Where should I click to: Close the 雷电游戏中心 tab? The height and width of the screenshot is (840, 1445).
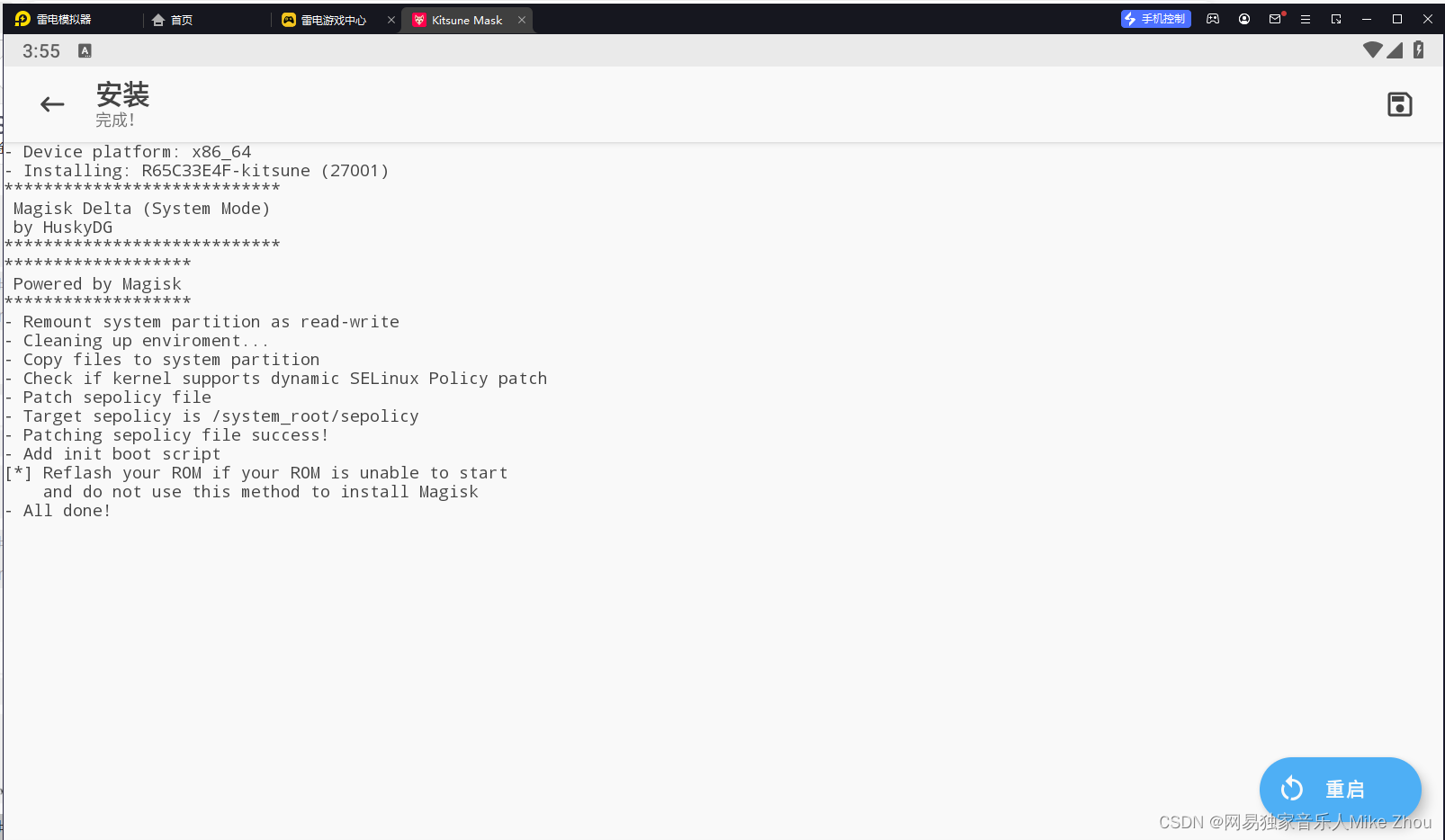click(391, 20)
